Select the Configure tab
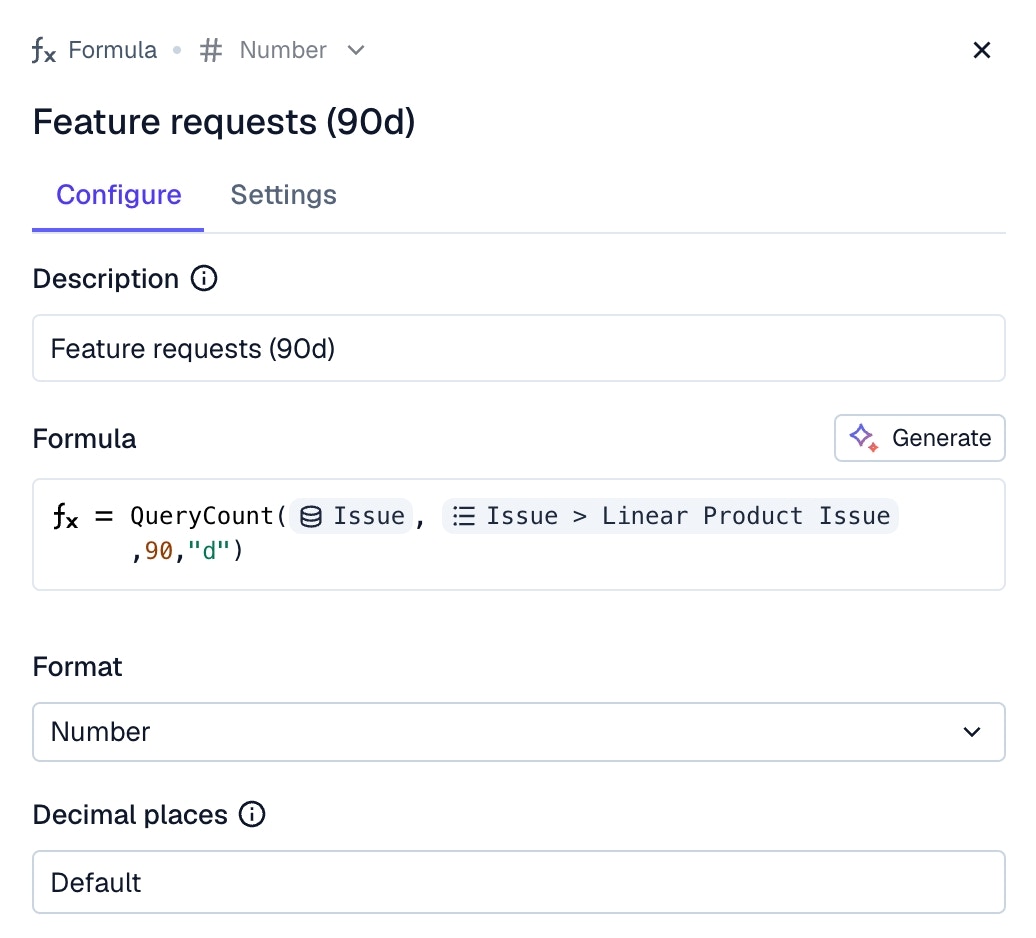Image resolution: width=1036 pixels, height=938 pixels. point(118,194)
